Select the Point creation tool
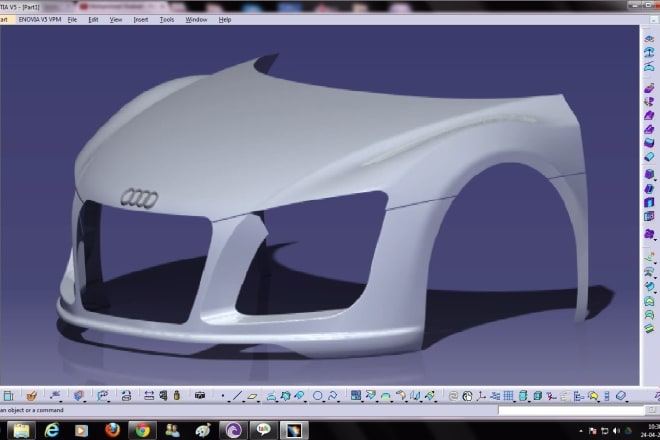 [223, 396]
